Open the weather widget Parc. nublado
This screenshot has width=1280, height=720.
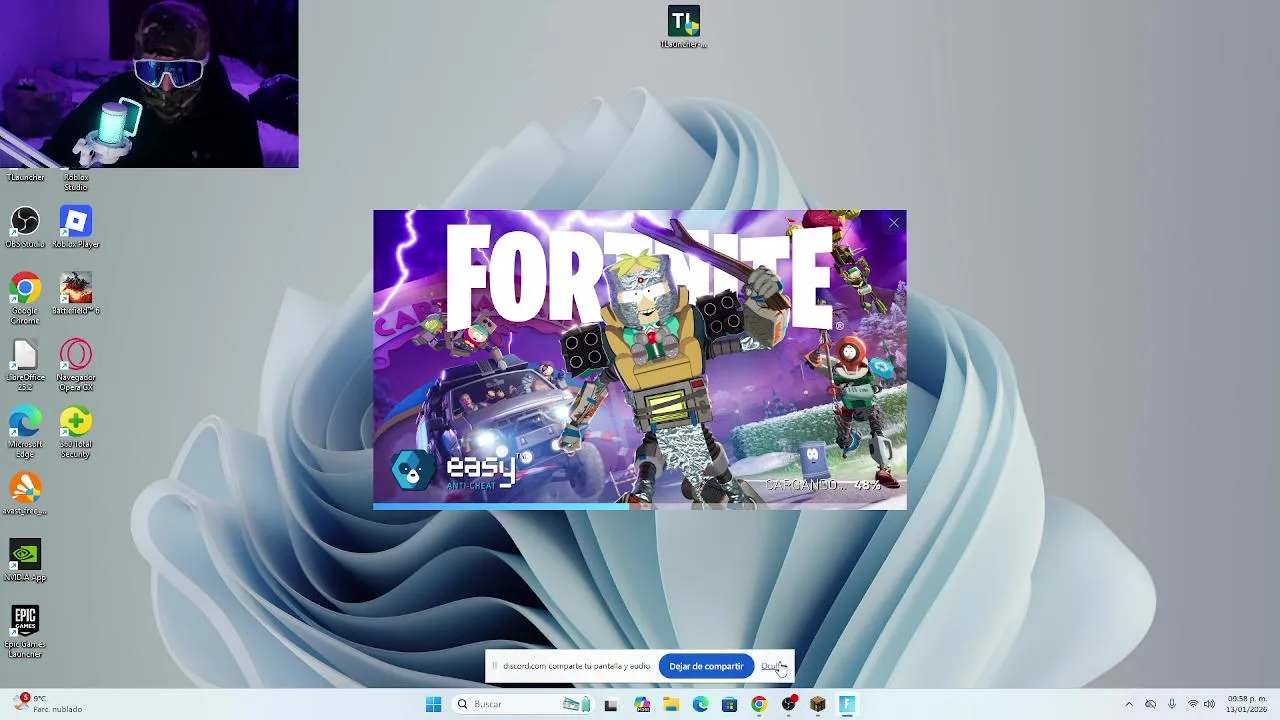[x=48, y=704]
